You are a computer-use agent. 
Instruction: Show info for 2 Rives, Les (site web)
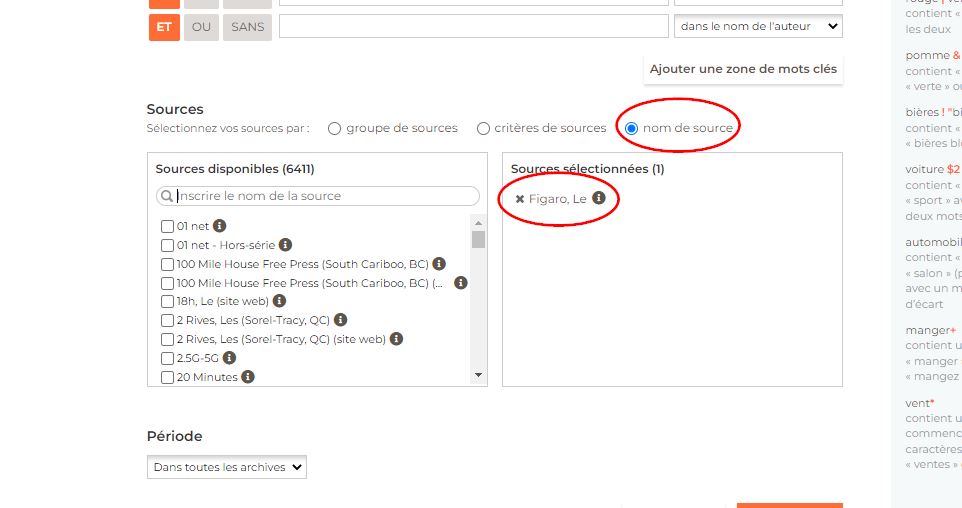tap(396, 339)
